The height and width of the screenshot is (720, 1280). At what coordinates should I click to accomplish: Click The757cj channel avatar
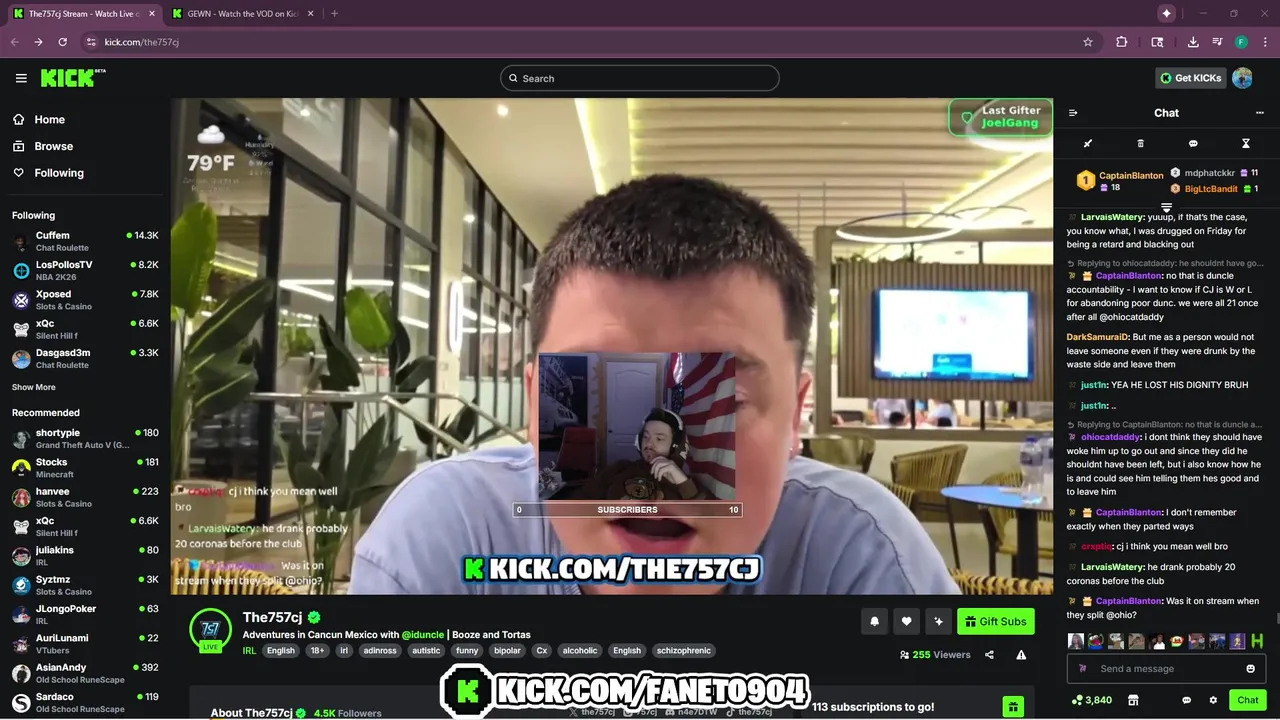[x=211, y=628]
